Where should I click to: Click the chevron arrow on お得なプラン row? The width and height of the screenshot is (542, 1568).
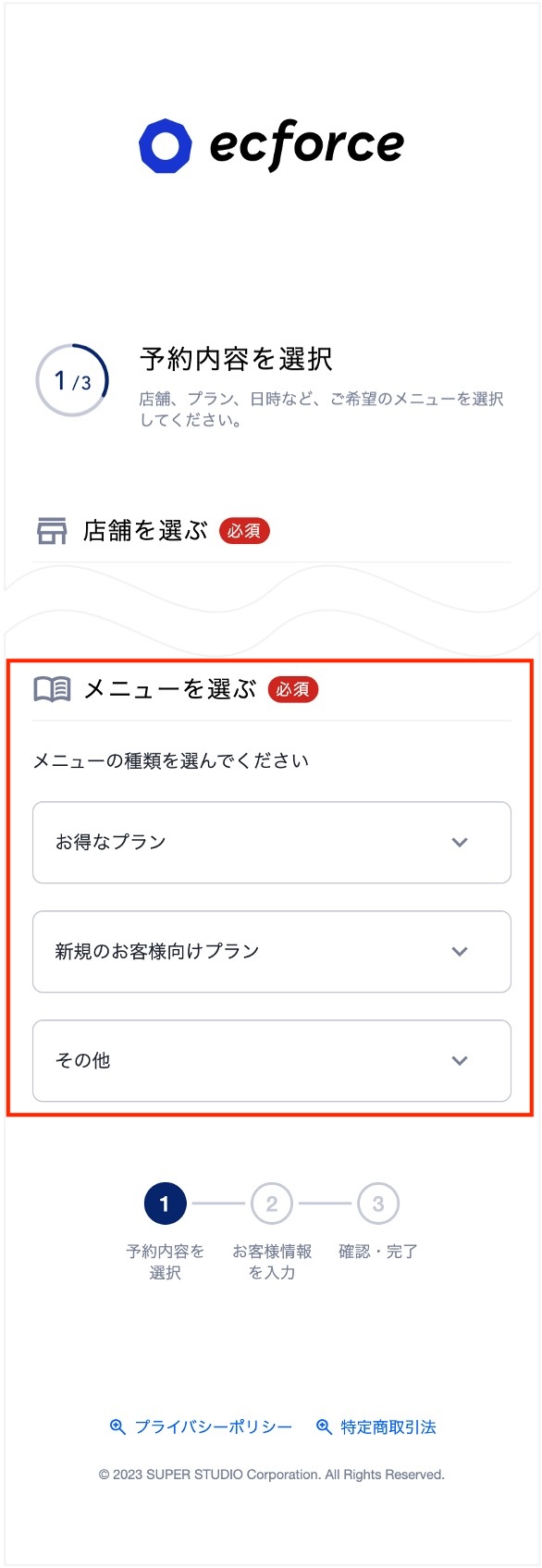(460, 843)
